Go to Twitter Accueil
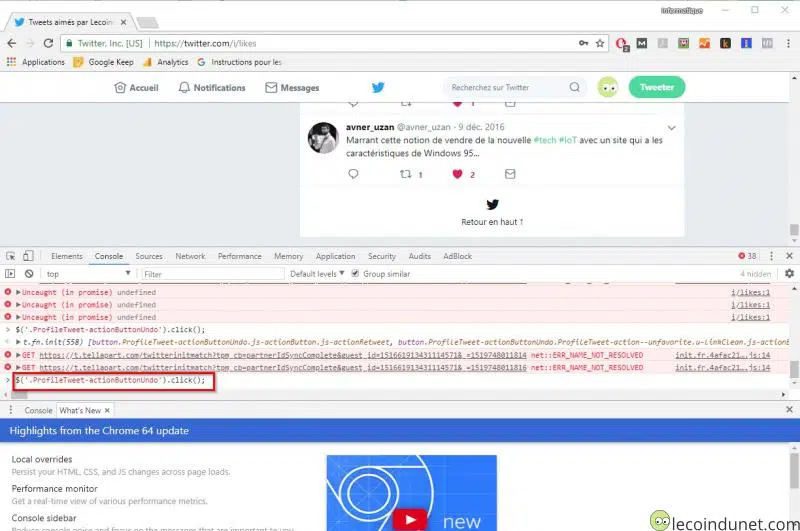The width and height of the screenshot is (800, 531). (137, 88)
